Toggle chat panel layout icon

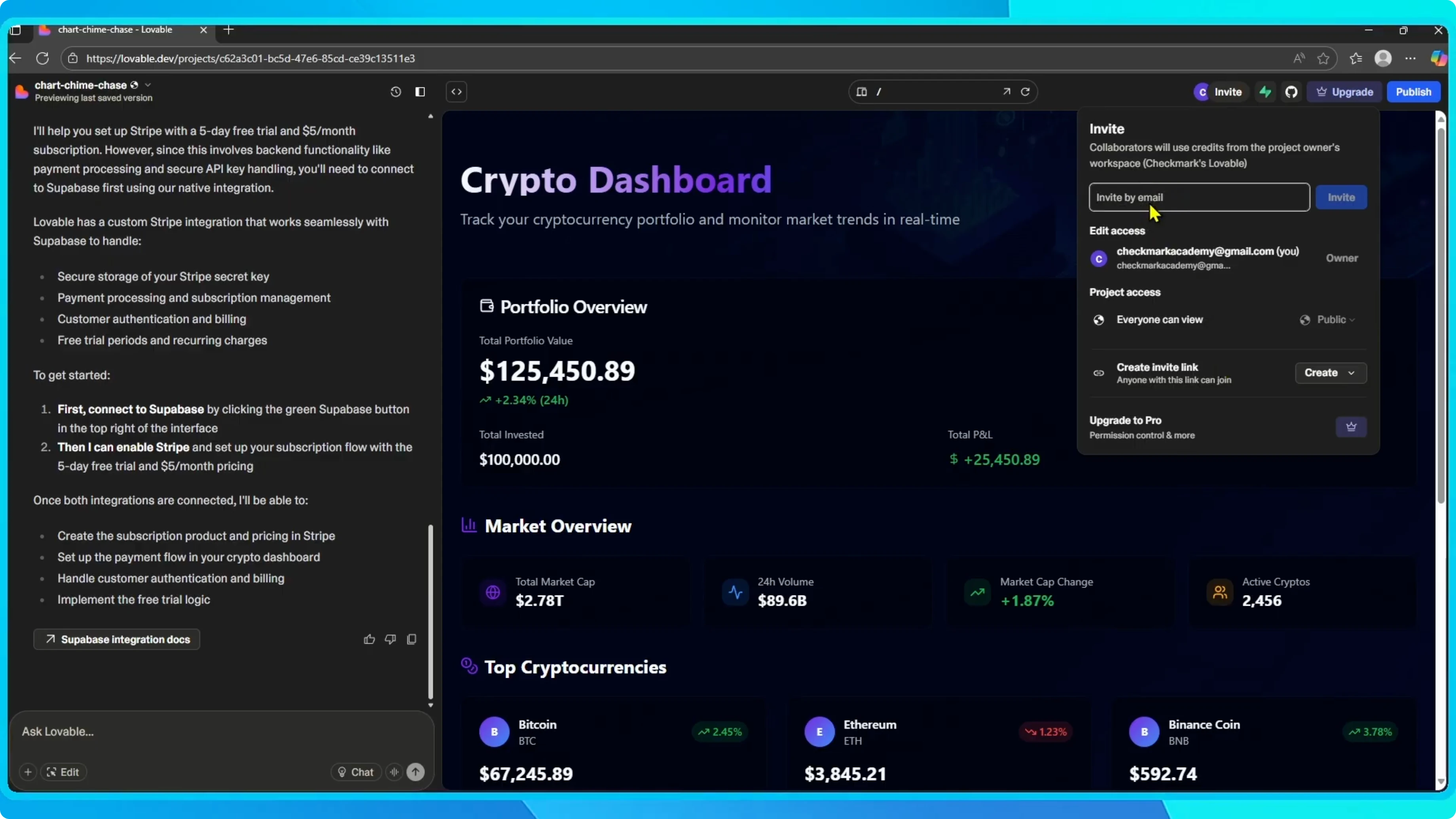point(420,91)
